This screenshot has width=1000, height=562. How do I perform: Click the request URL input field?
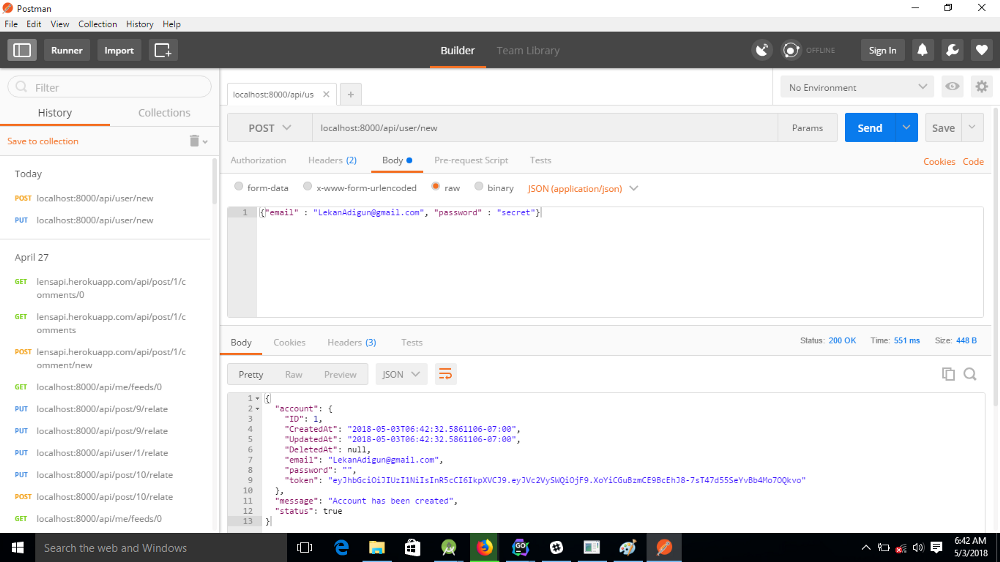[x=545, y=128]
